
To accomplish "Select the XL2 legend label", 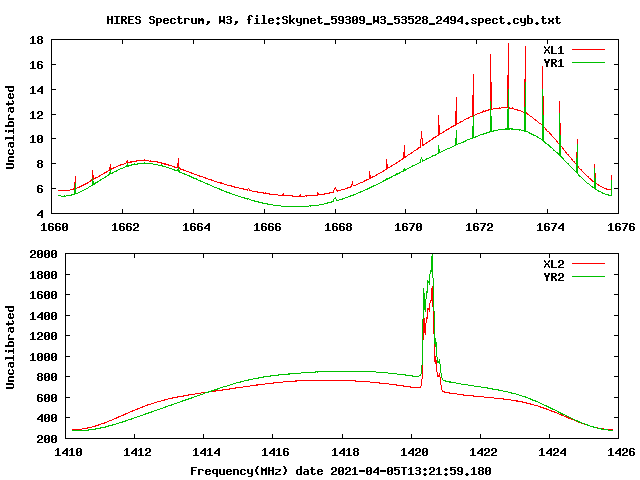I will point(553,264).
